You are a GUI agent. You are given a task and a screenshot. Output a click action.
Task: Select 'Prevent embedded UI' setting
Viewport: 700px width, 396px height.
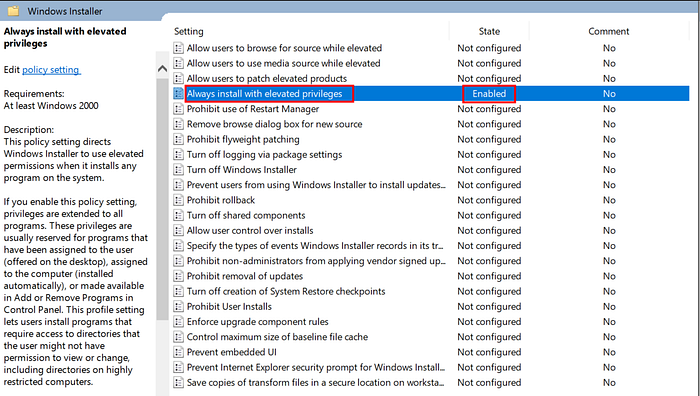coord(231,351)
